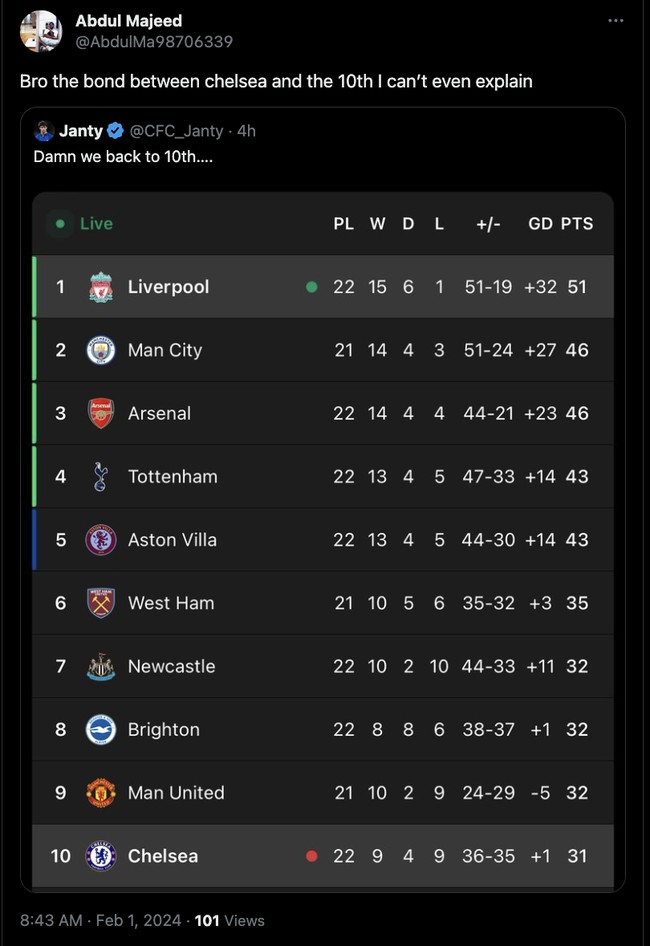The image size is (650, 946).
Task: Click the Man City club crest
Action: [100, 350]
